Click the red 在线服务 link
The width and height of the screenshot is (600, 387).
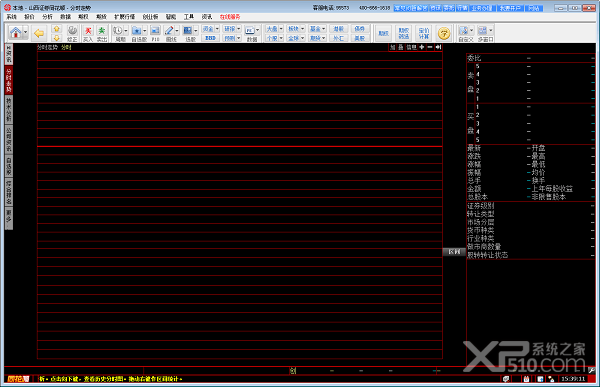click(x=230, y=17)
